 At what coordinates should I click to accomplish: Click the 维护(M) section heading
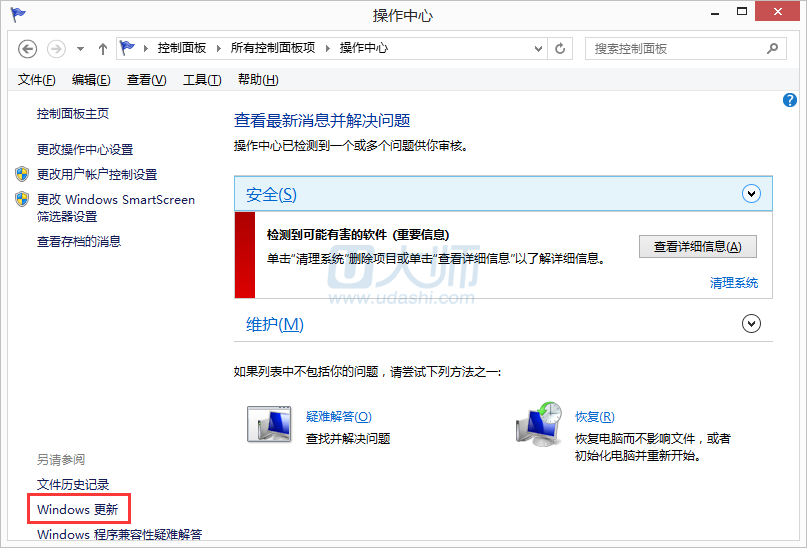275,324
